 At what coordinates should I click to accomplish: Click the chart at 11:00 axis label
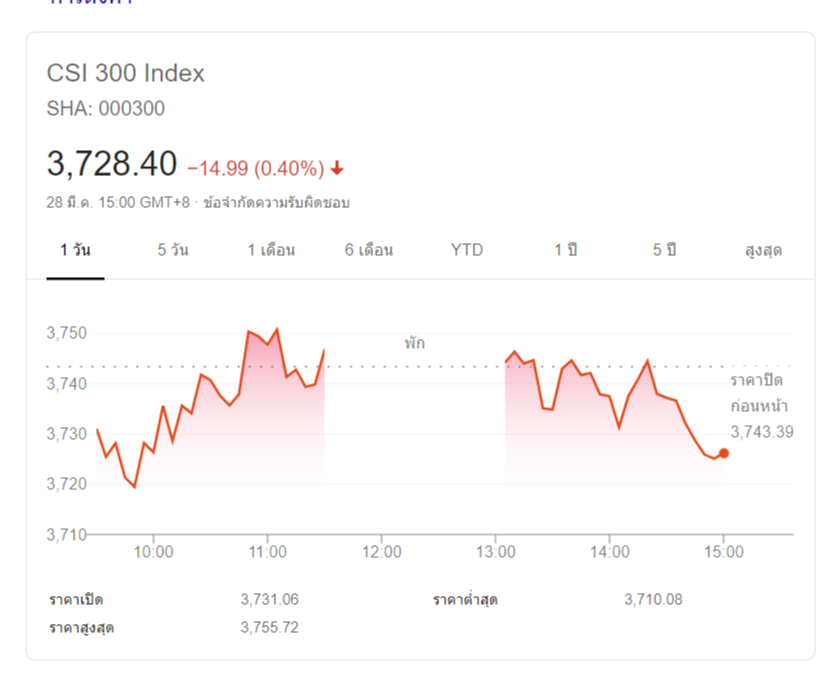267,552
